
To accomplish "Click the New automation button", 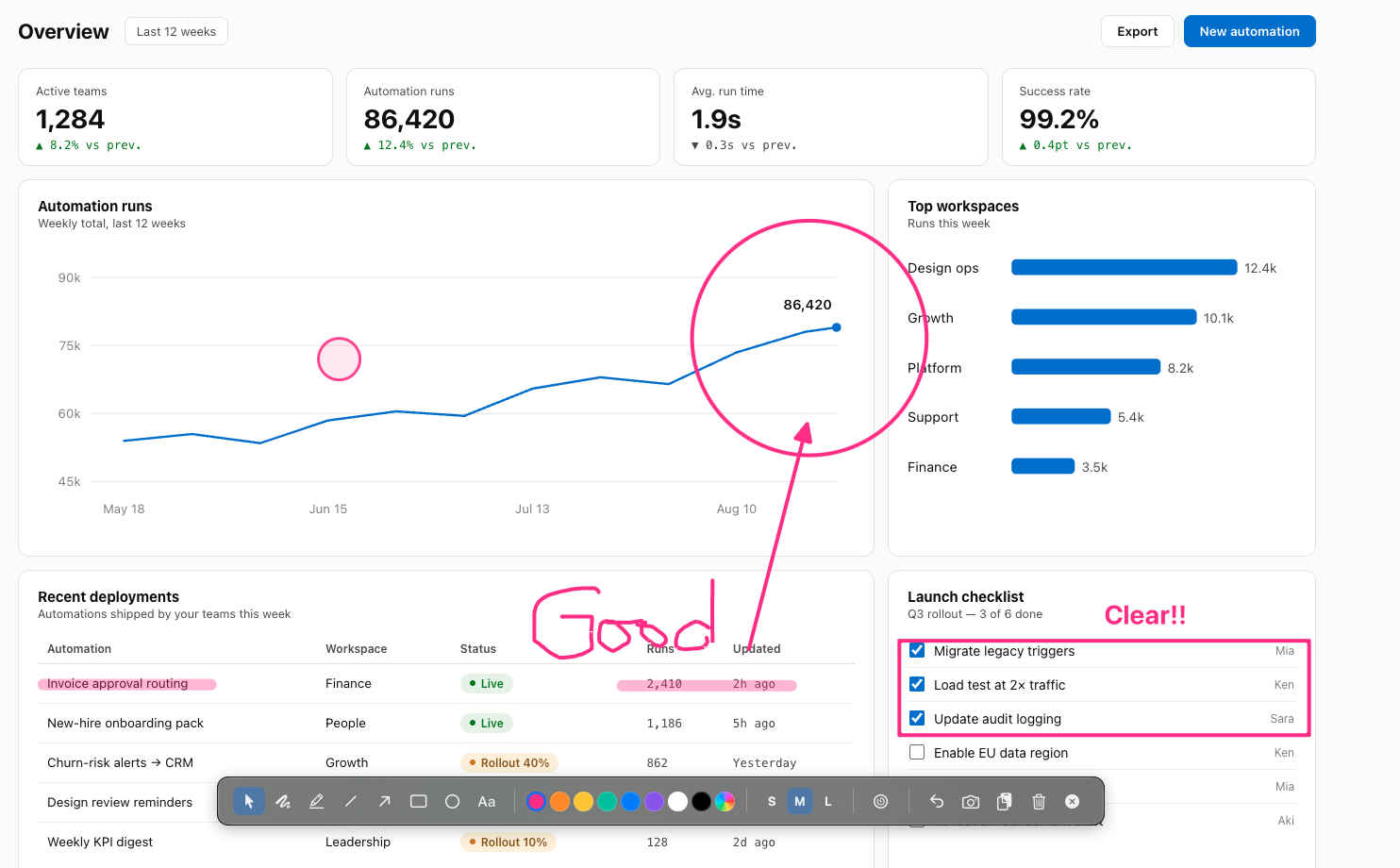I will click(1250, 31).
